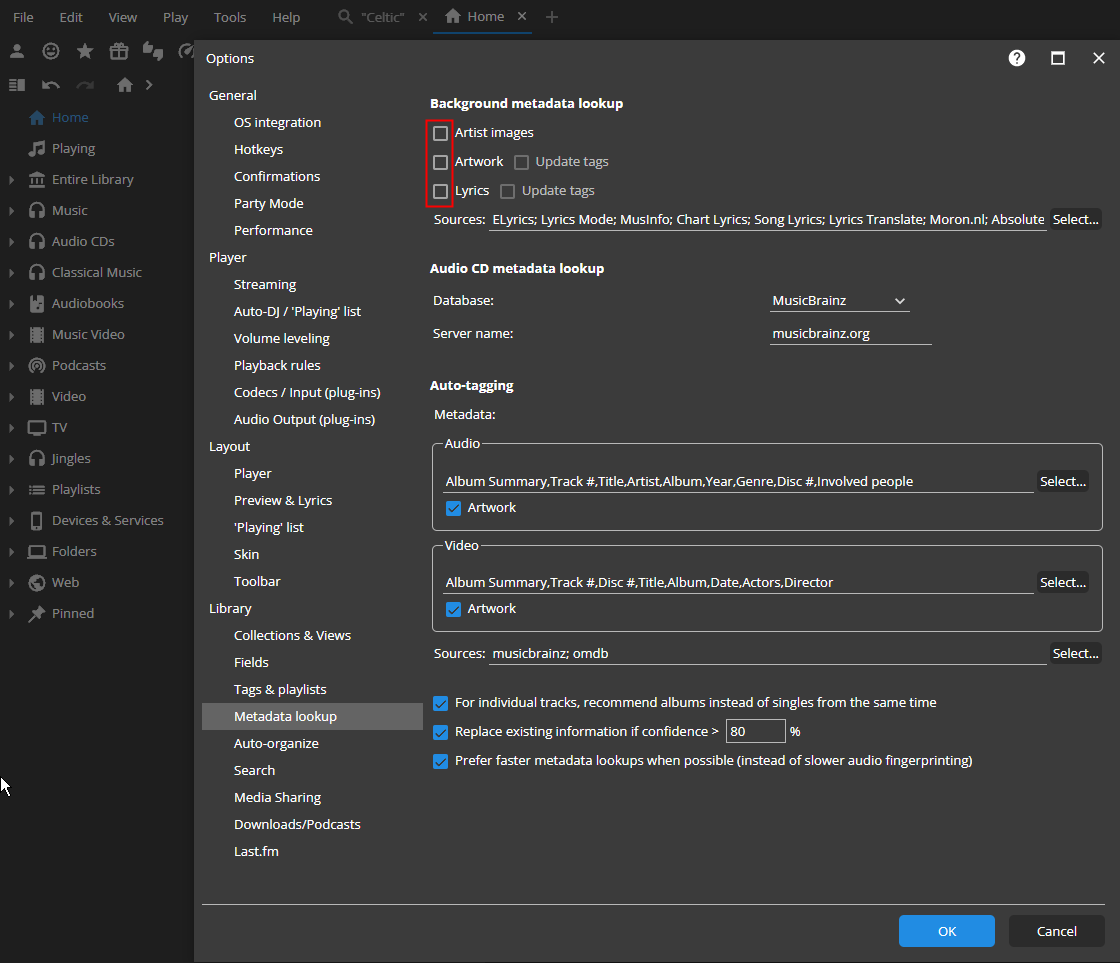The image size is (1120, 963).
Task: Click the Pinned pushpin icon
Action: [x=37, y=613]
